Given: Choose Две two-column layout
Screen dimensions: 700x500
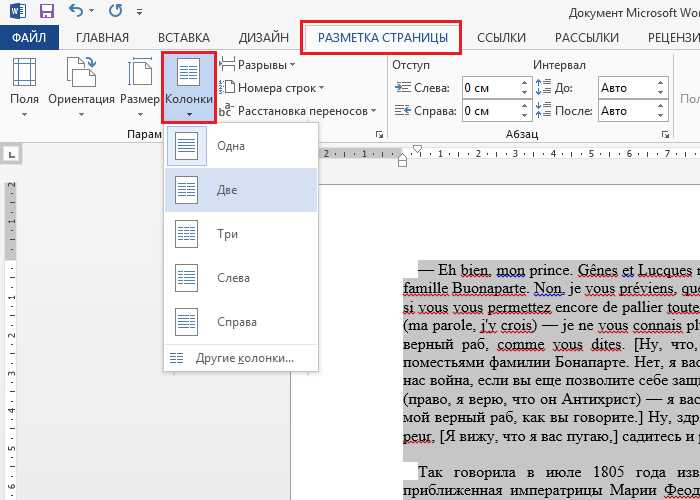Looking at the screenshot, I should 241,190.
